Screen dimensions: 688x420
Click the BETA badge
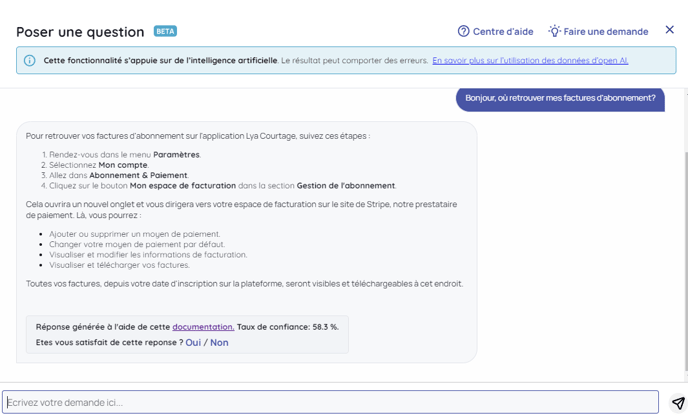[x=165, y=31]
